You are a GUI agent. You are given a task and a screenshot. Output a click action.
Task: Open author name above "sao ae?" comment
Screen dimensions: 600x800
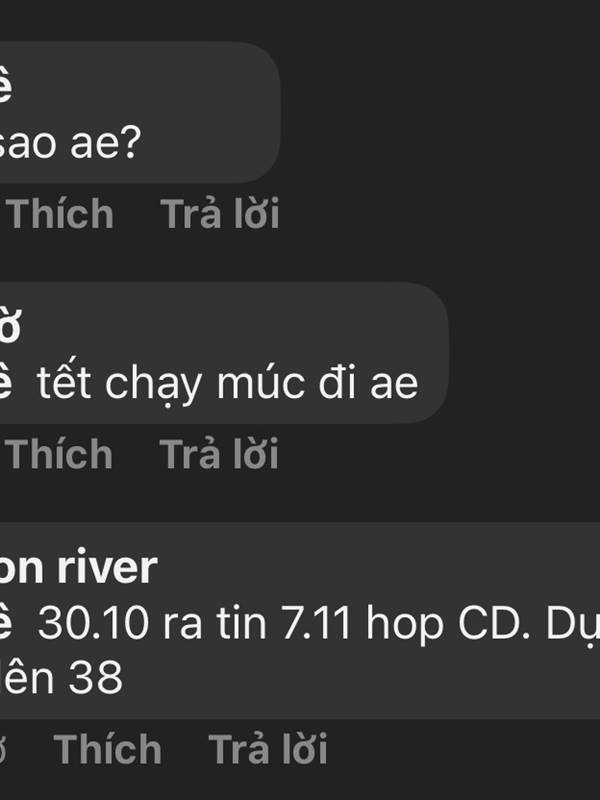tap(6, 85)
